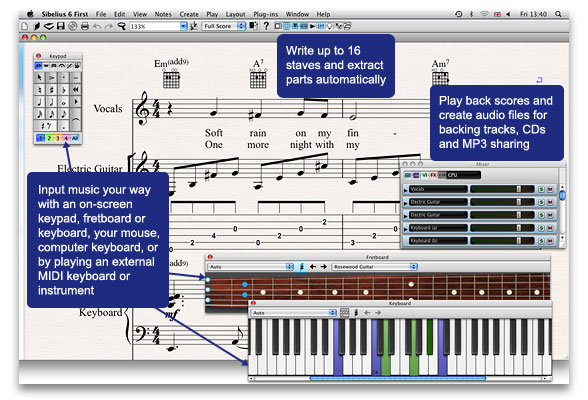The height and width of the screenshot is (400, 588).
Task: Click the Open file folder toolbar icon
Action: point(37,26)
